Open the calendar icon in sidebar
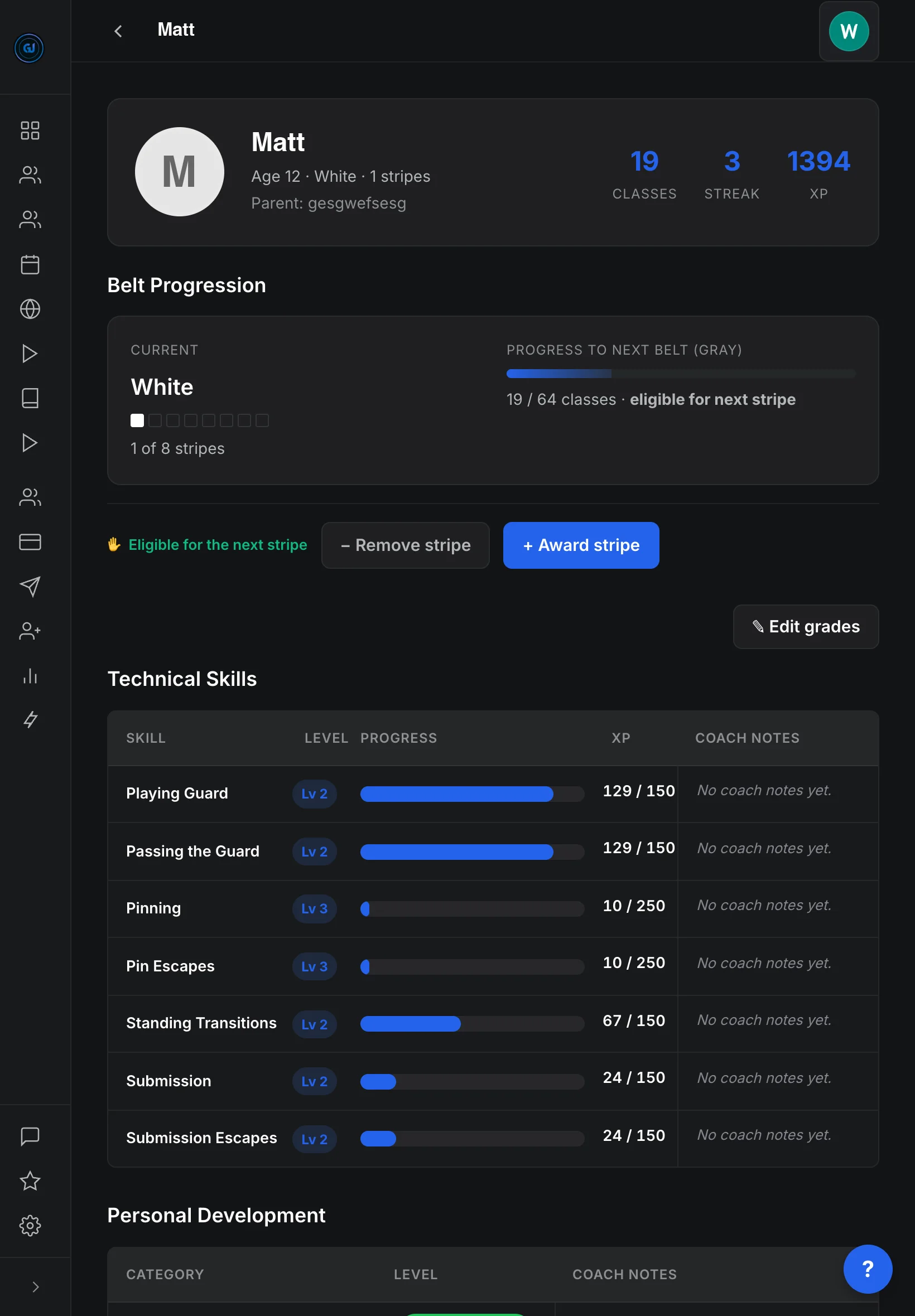This screenshot has height=1316, width=915. [30, 265]
